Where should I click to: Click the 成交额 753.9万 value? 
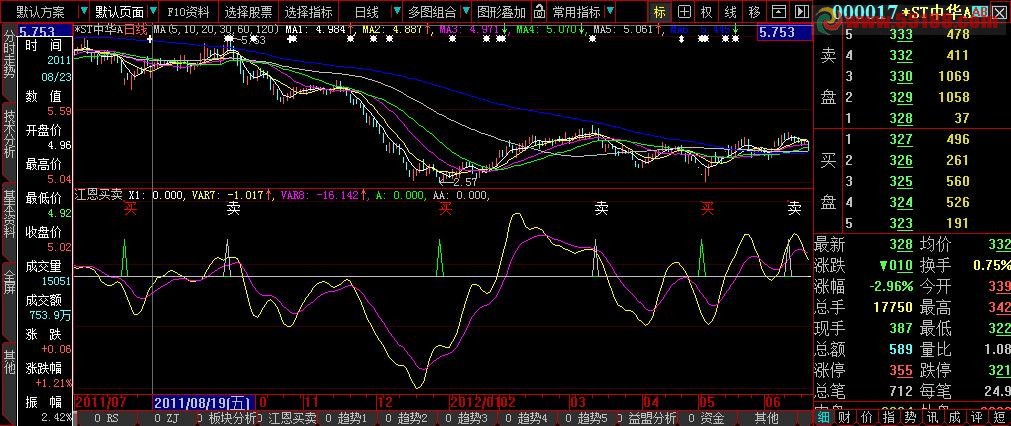[49, 315]
